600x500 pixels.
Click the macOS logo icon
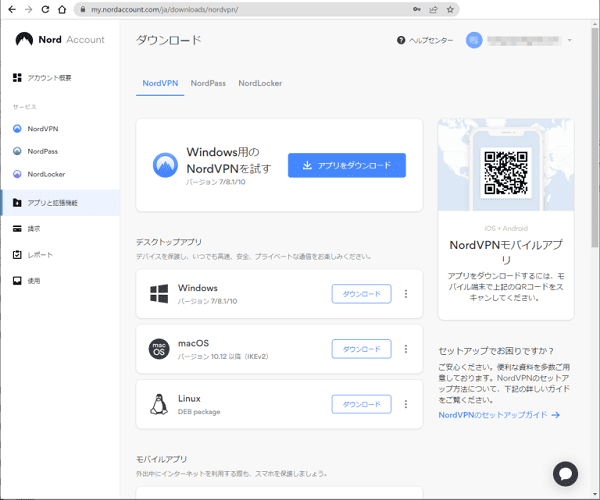coord(159,349)
